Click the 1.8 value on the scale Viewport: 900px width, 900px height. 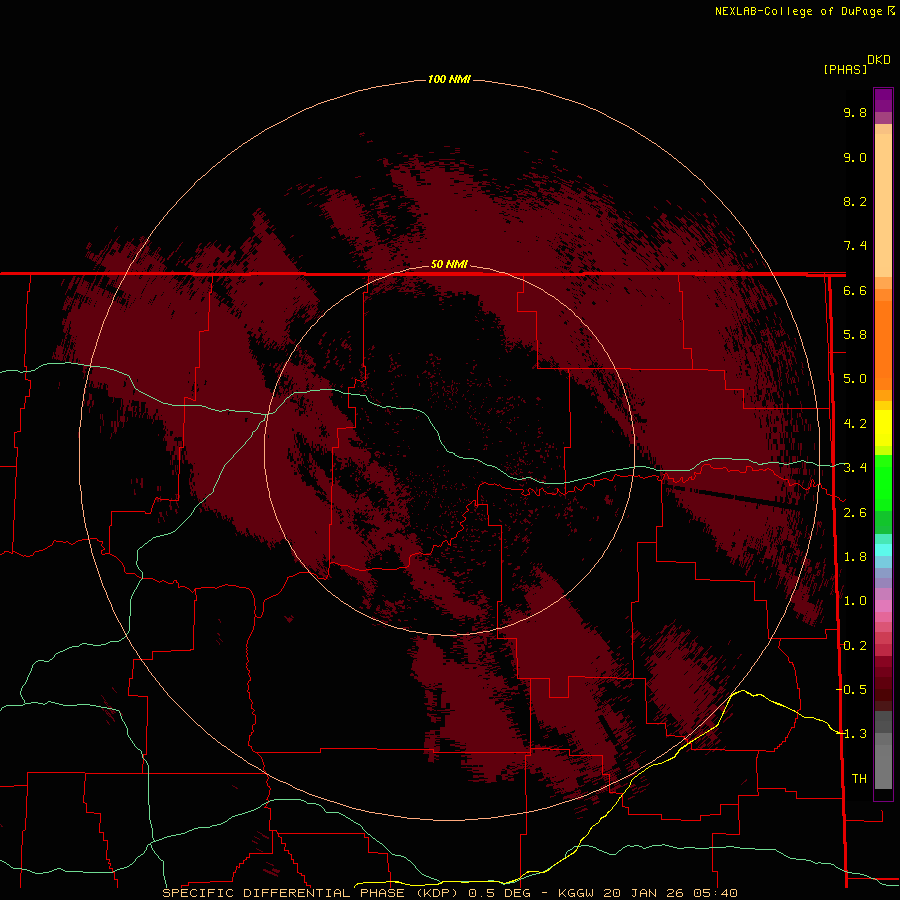point(855,557)
